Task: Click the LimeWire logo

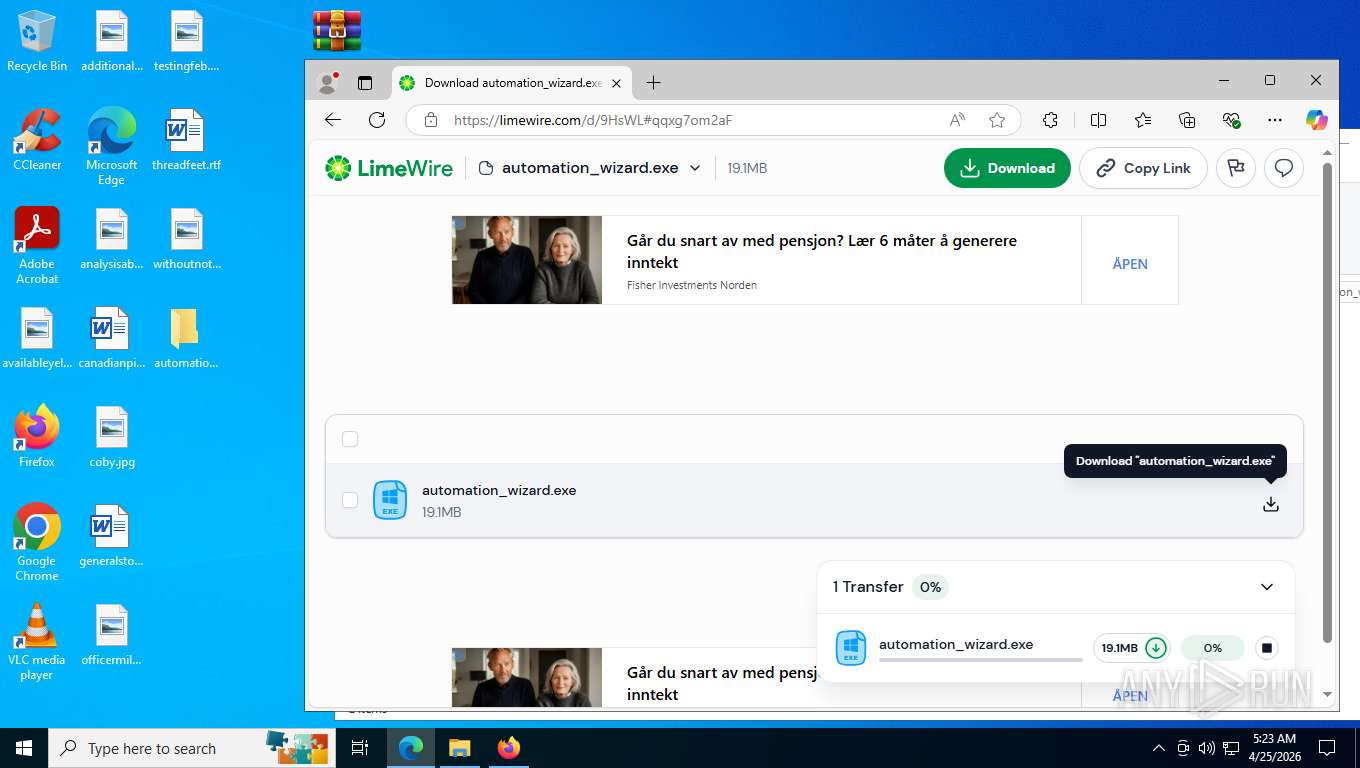Action: (389, 168)
